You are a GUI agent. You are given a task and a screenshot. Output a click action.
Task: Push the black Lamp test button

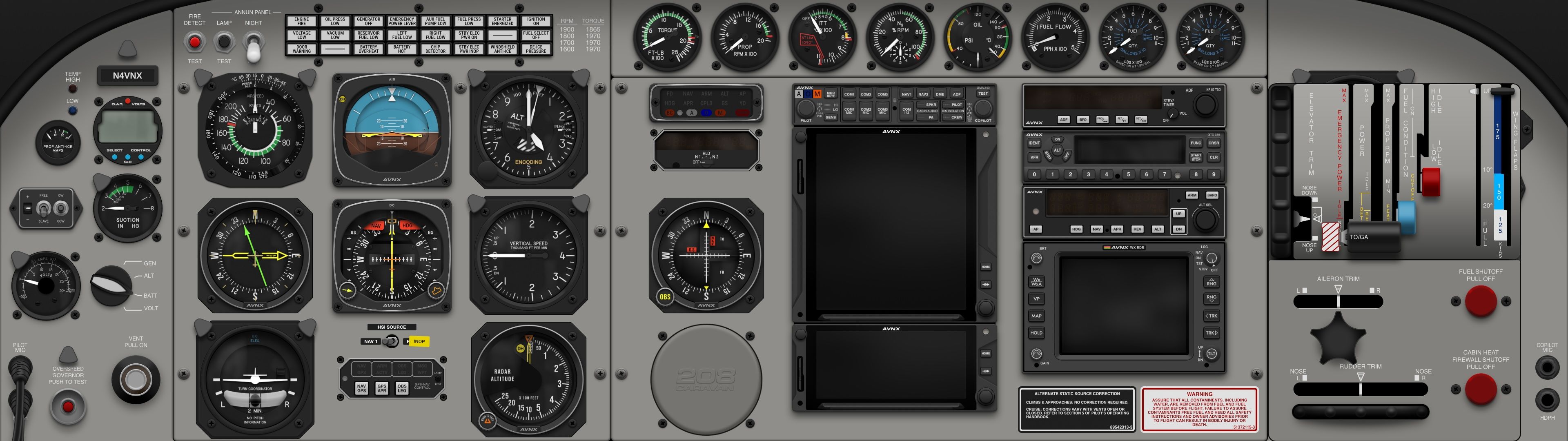point(224,42)
